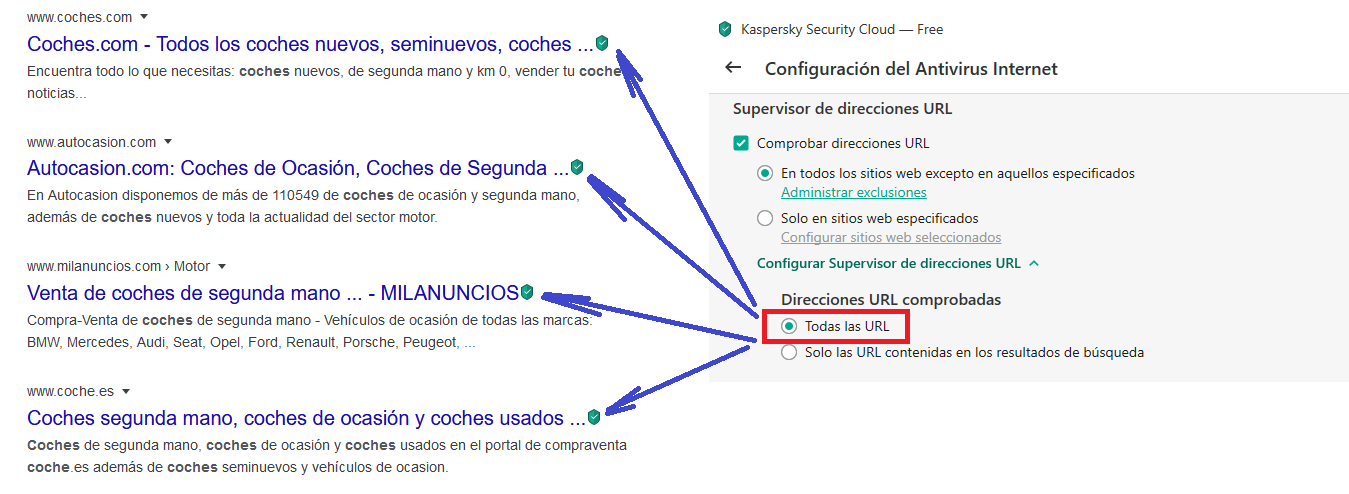The image size is (1349, 494).
Task: Open Configurar sitios web seleccionados link
Action: (x=891, y=237)
